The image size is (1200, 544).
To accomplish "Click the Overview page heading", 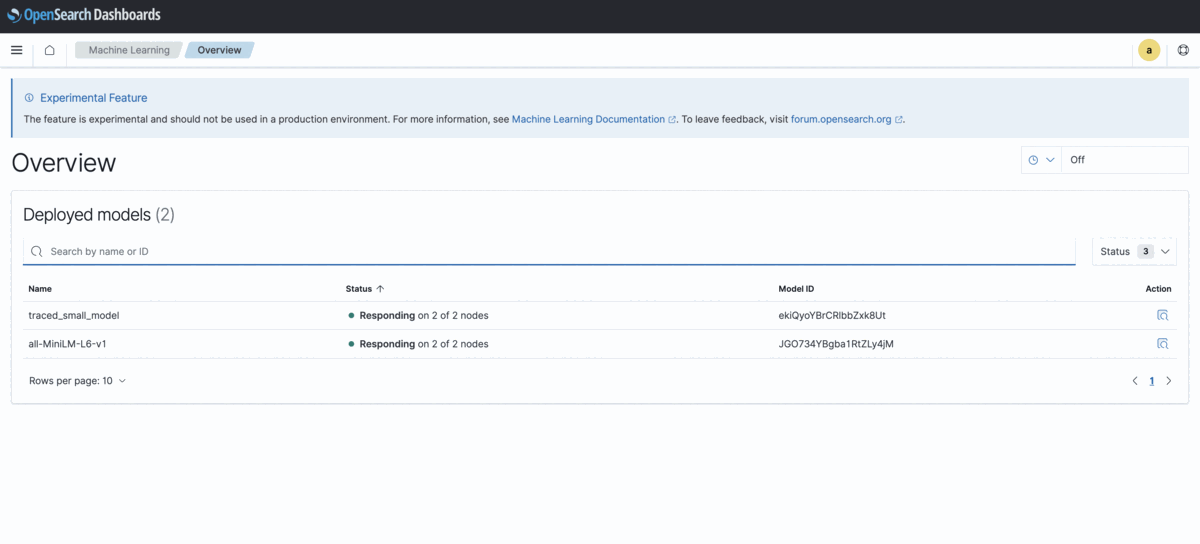I will click(x=64, y=163).
